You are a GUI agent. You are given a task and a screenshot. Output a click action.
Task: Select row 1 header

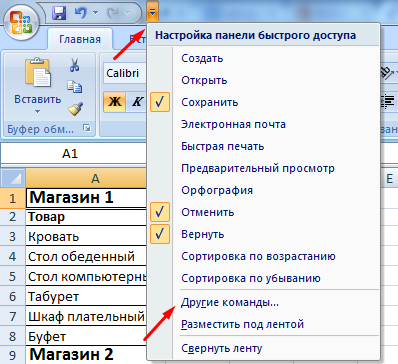[13, 198]
